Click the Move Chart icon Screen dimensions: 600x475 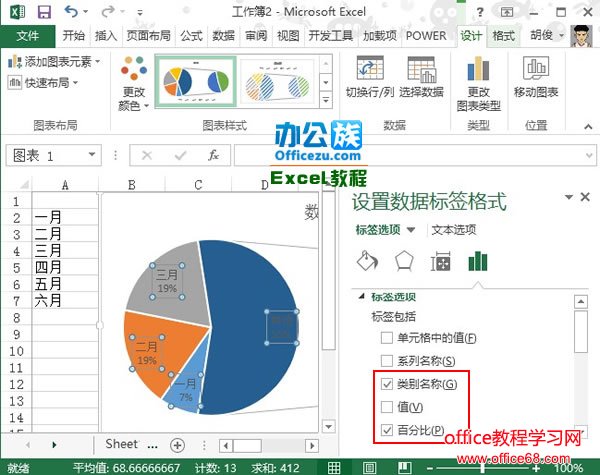pos(536,68)
